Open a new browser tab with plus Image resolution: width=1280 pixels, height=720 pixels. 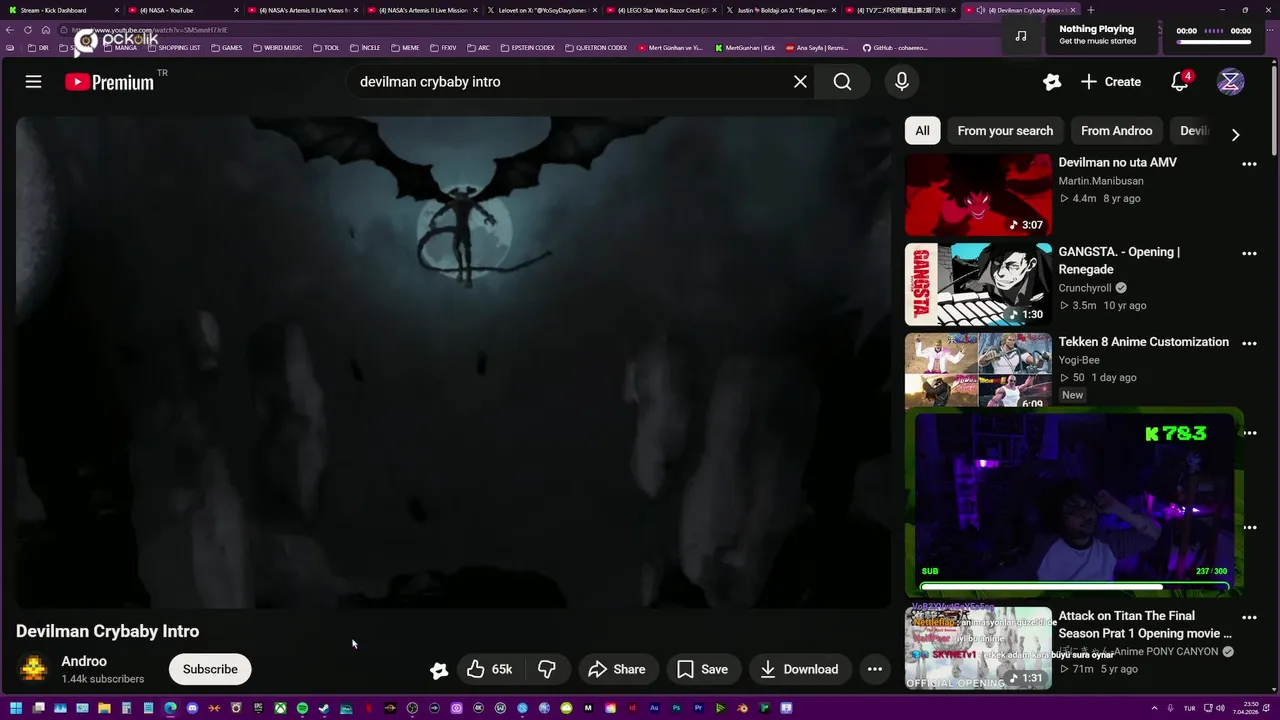(x=1090, y=10)
